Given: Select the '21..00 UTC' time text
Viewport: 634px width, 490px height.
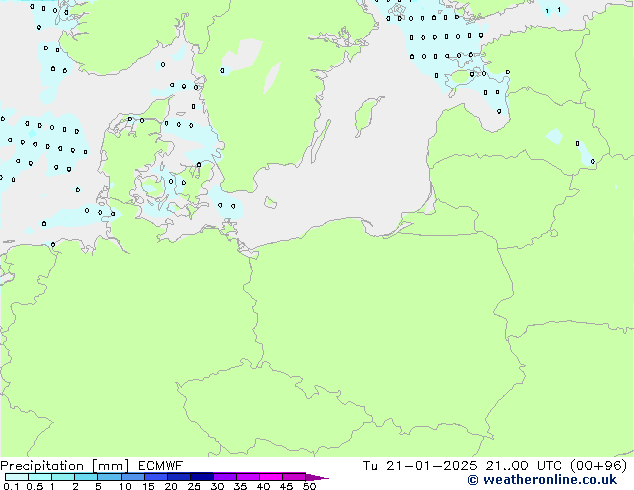Looking at the screenshot, I should tap(524, 466).
